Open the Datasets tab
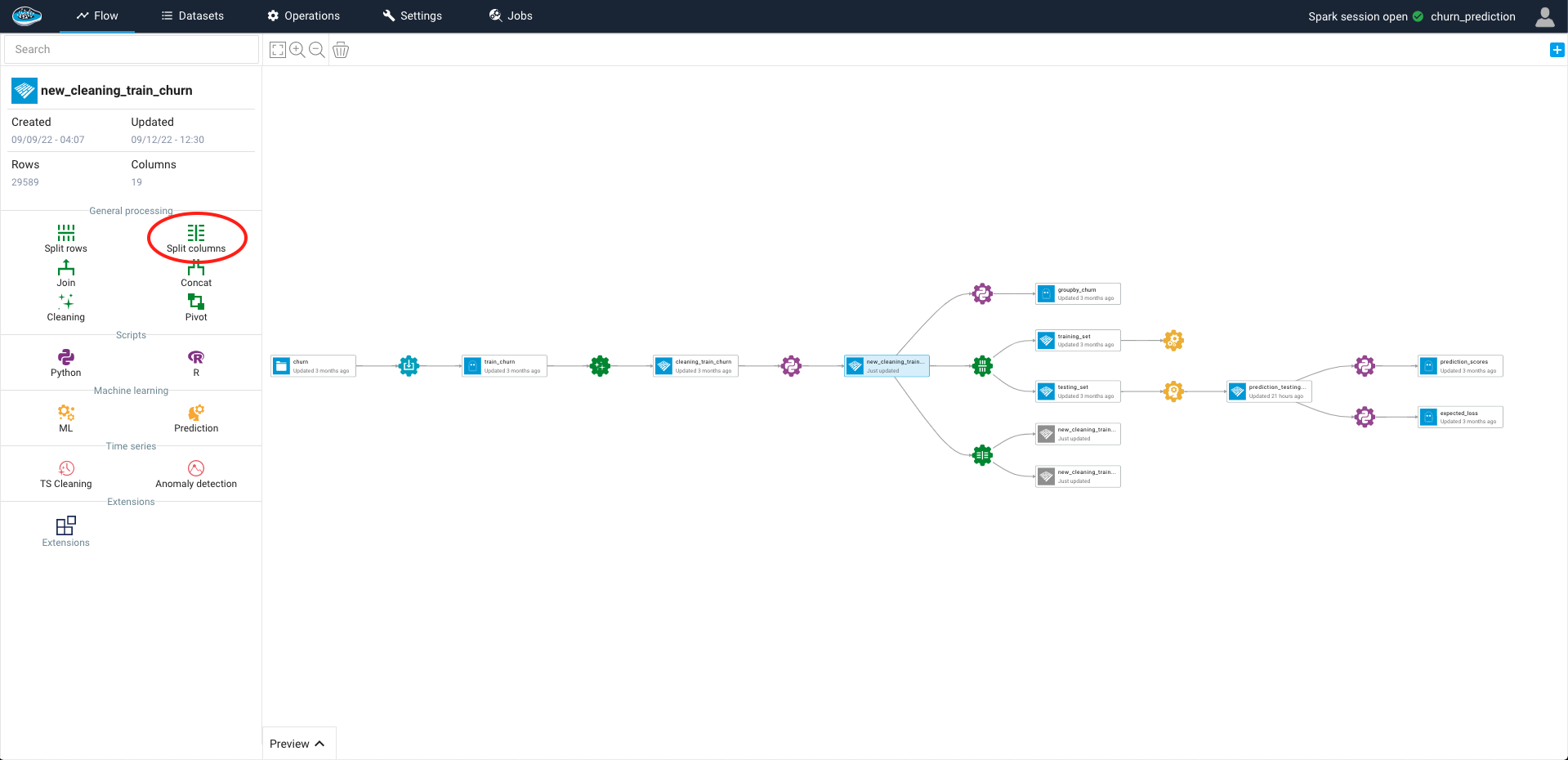The height and width of the screenshot is (760, 1568). pyautogui.click(x=193, y=16)
